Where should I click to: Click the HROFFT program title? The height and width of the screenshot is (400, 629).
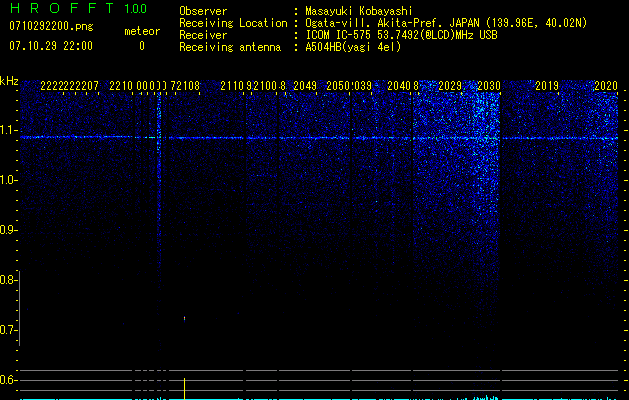click(x=62, y=8)
